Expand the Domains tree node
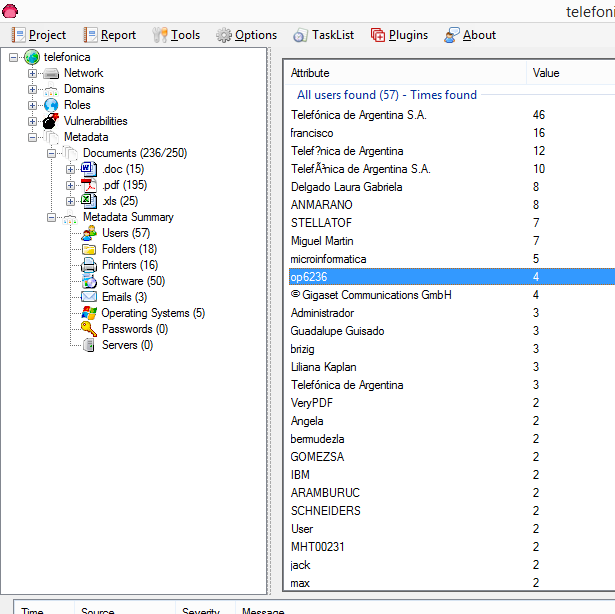Screen dimensions: 615x614 point(33,89)
